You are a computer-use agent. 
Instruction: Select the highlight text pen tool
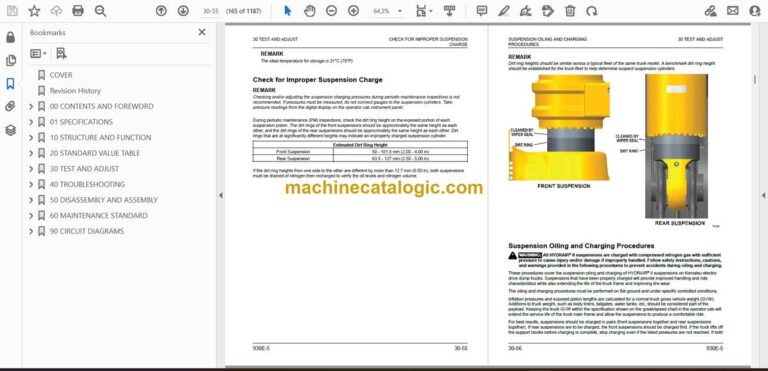[x=504, y=11]
